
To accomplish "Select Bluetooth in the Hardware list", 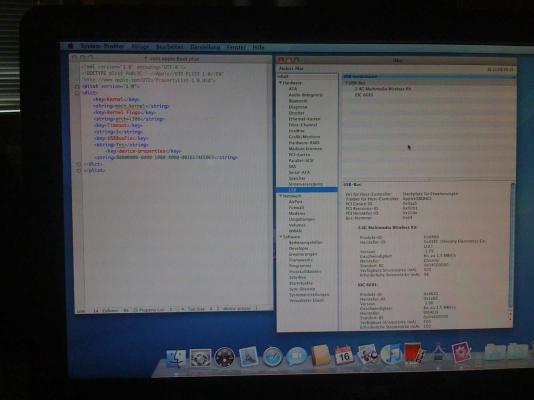I will tap(298, 101).
